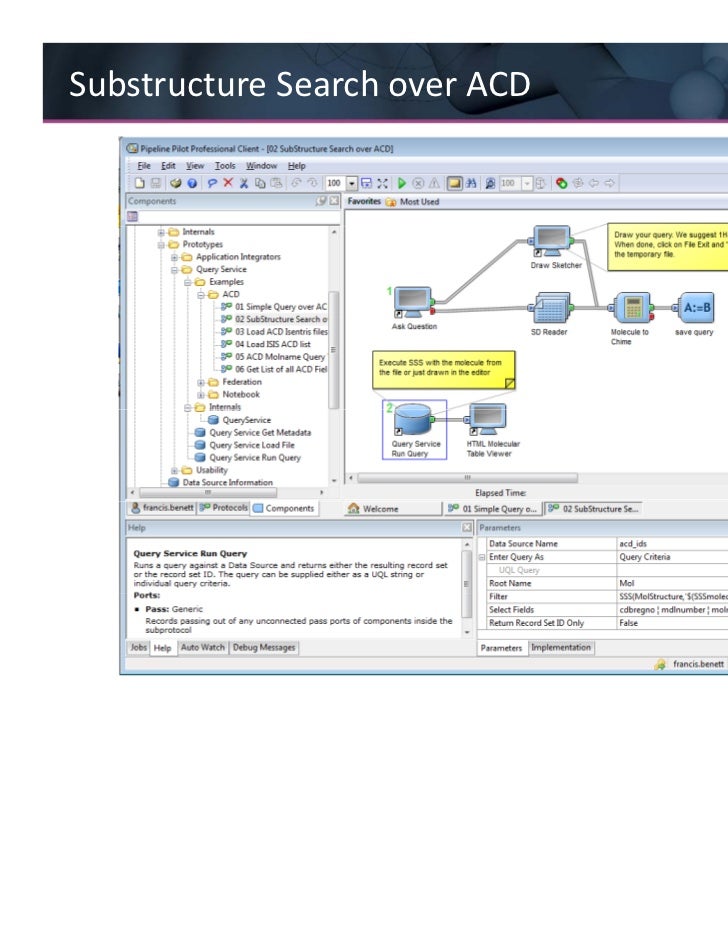The image size is (728, 943).
Task: Collapse the Prototypes folder in tree
Action: (161, 244)
